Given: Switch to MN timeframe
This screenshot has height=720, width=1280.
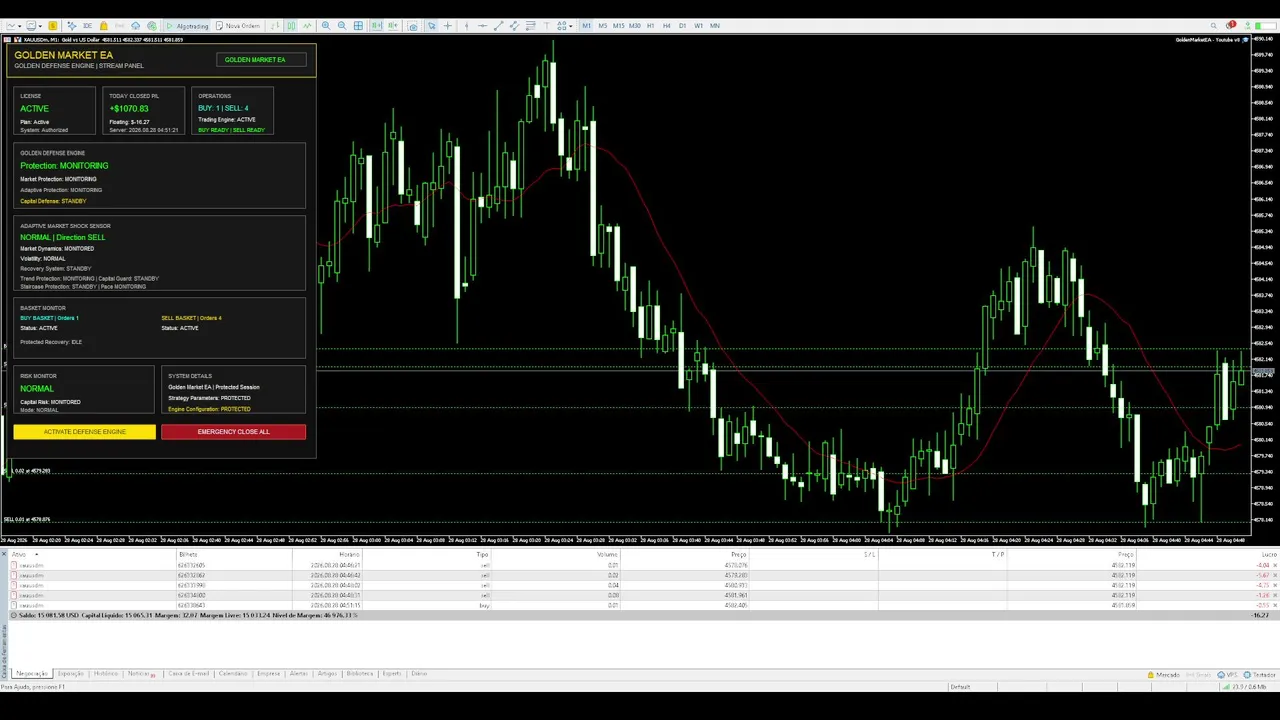Looking at the screenshot, I should [x=715, y=26].
